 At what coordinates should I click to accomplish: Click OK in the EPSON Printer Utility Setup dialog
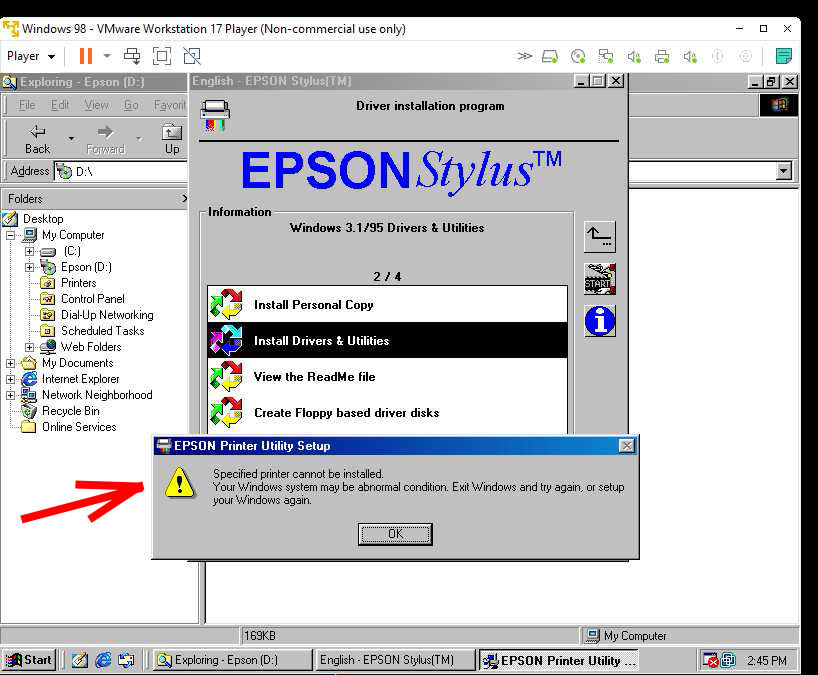[395, 534]
